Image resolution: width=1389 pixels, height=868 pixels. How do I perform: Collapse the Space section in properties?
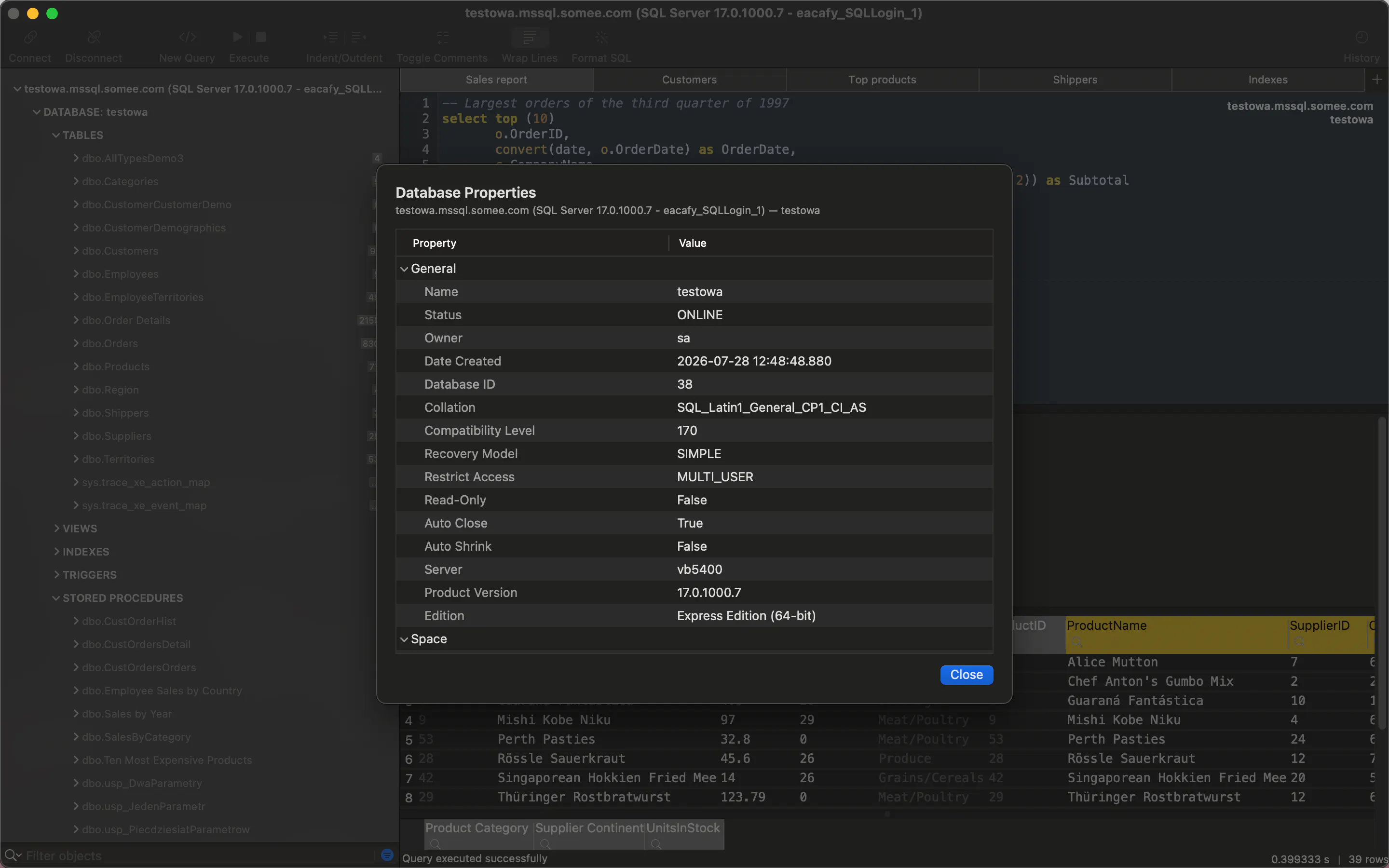tap(404, 639)
